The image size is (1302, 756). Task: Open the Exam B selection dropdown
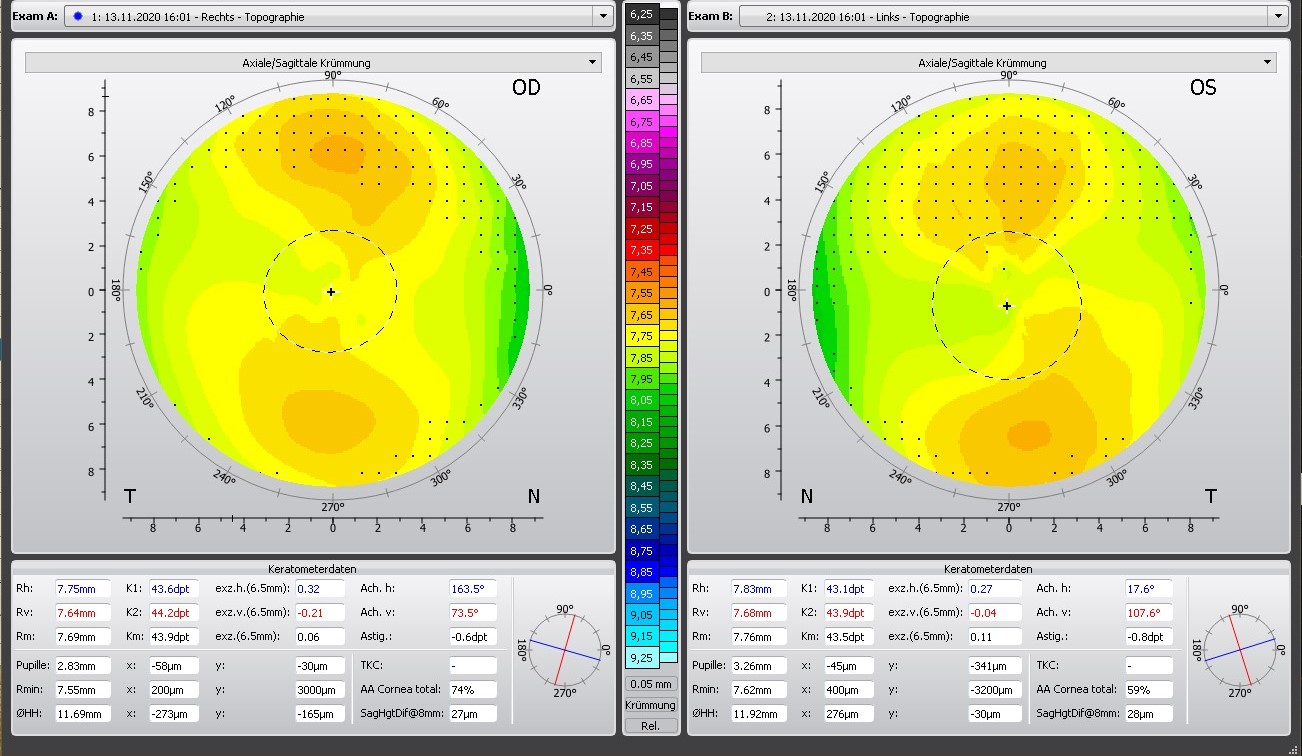pyautogui.click(x=1277, y=17)
